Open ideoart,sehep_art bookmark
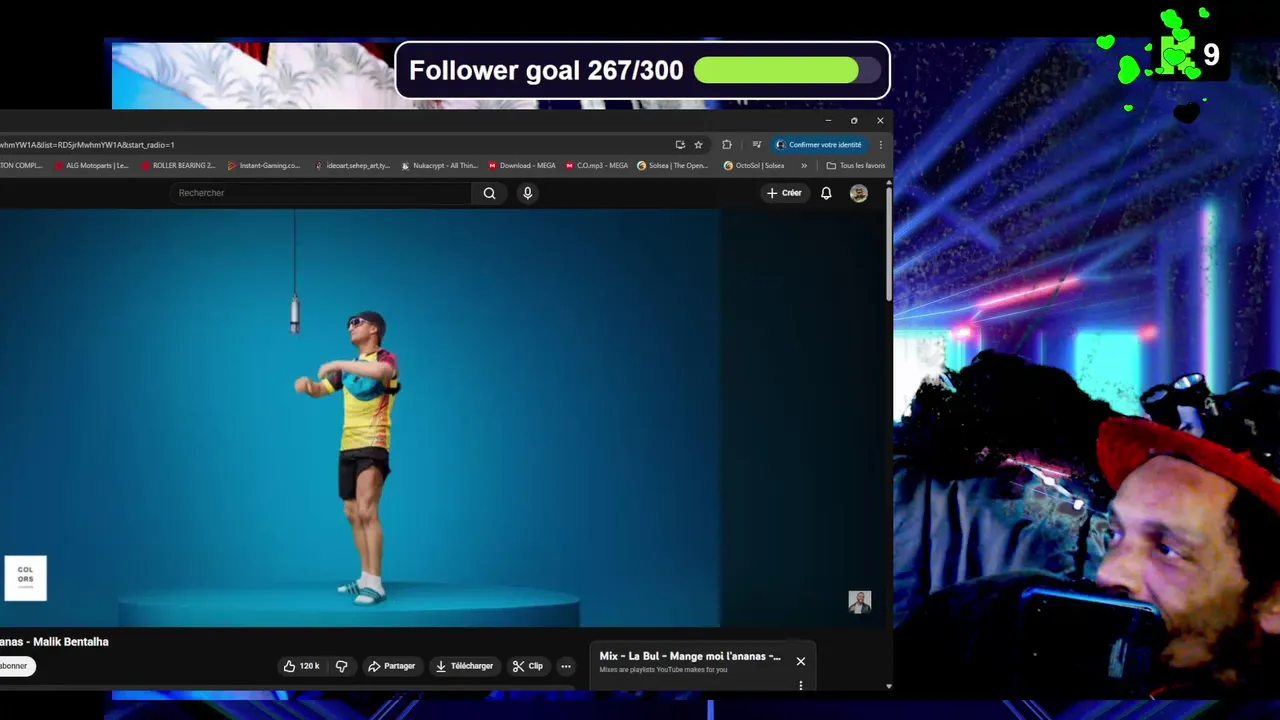Screen dimensions: 1280x720 [x=352, y=166]
